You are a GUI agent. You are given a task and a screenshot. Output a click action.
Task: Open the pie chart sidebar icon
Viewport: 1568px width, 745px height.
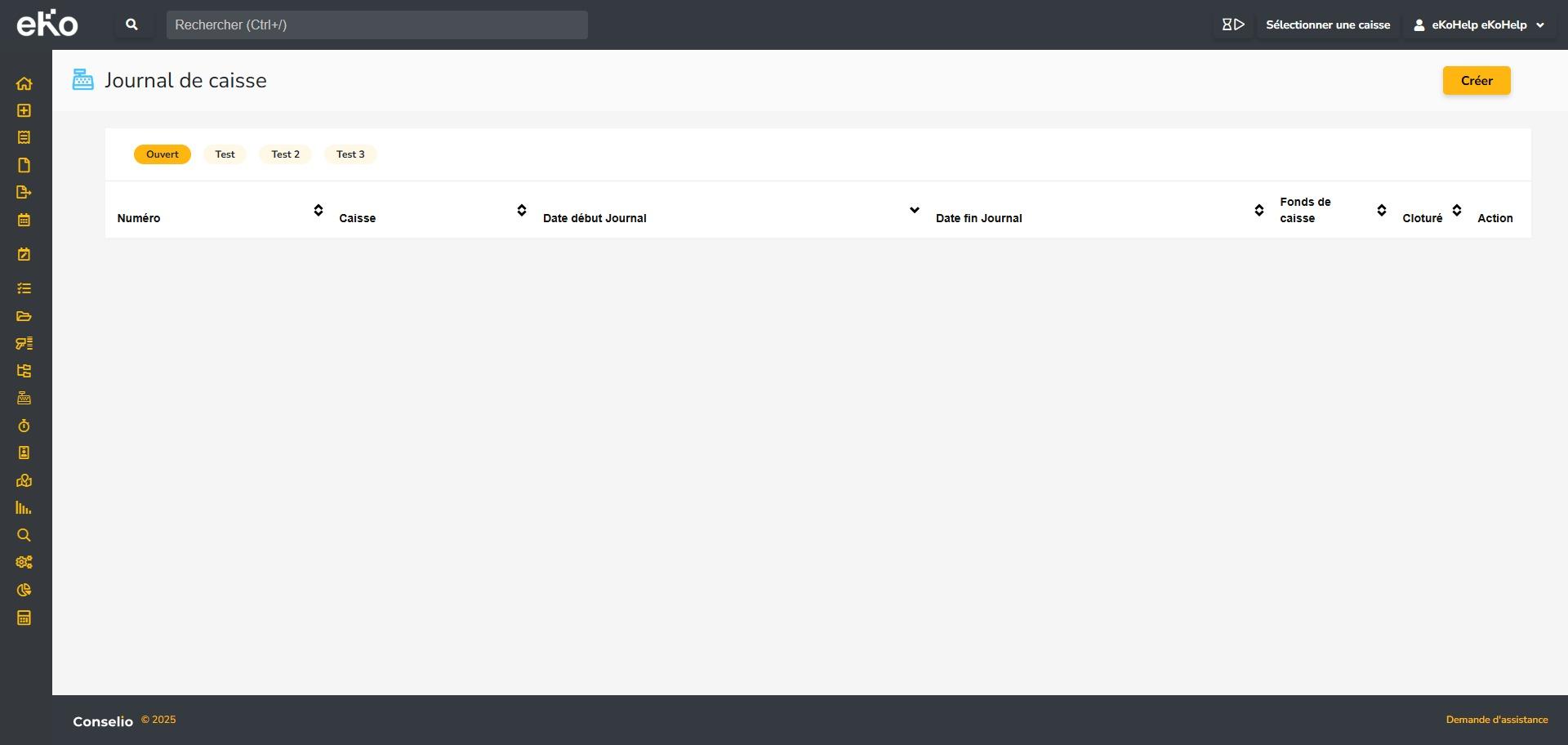coord(24,590)
